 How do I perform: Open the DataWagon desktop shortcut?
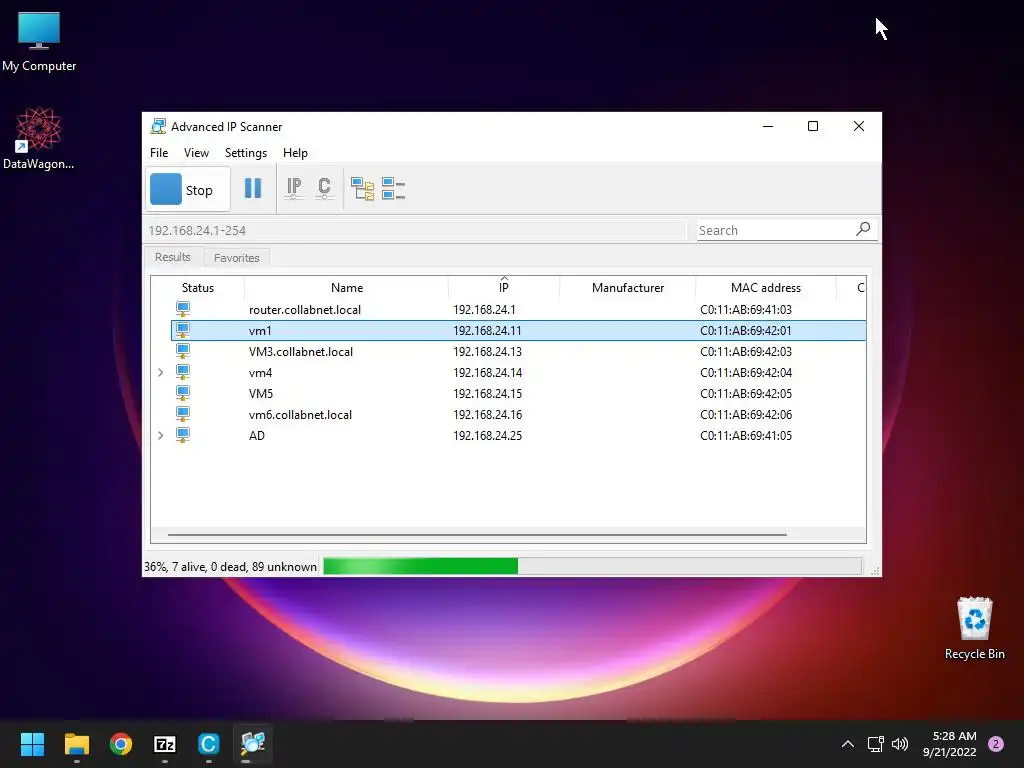click(x=39, y=138)
